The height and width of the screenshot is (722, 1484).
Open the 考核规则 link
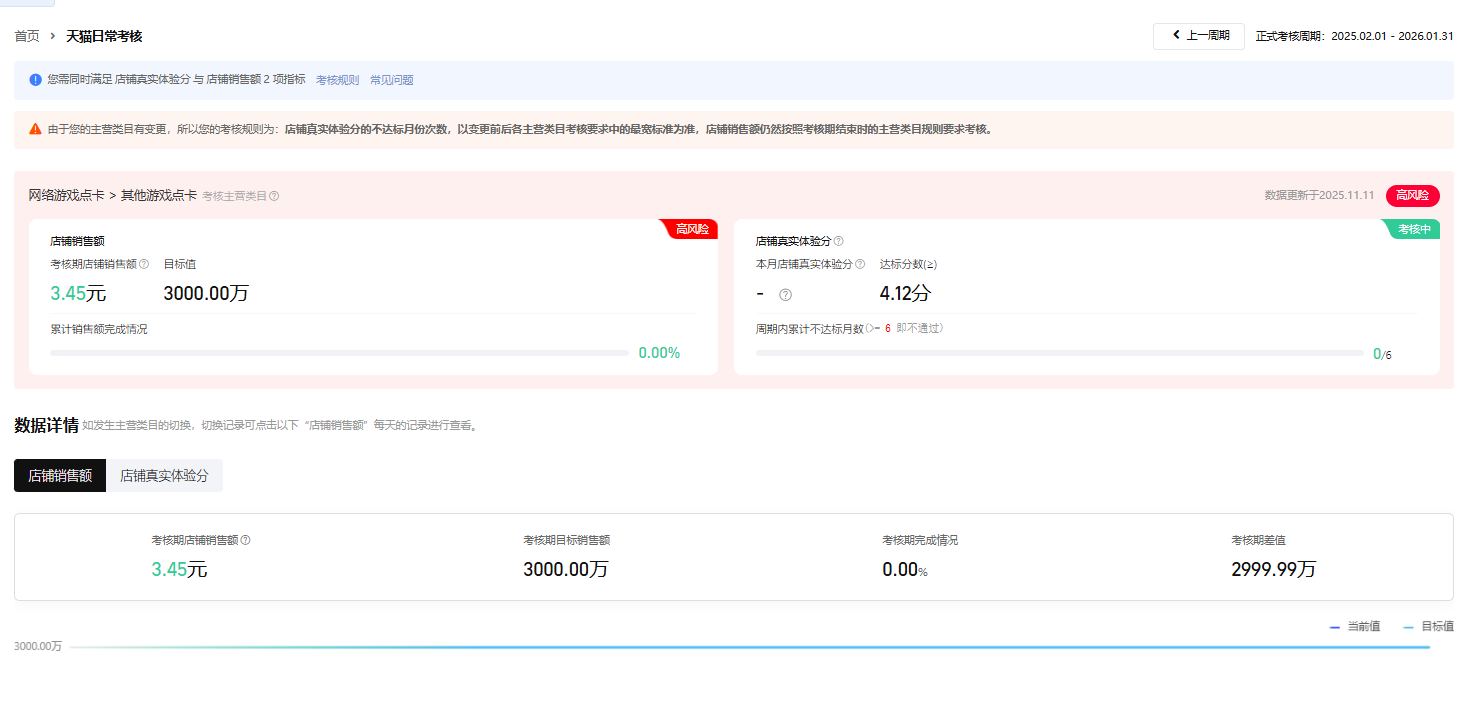(337, 80)
